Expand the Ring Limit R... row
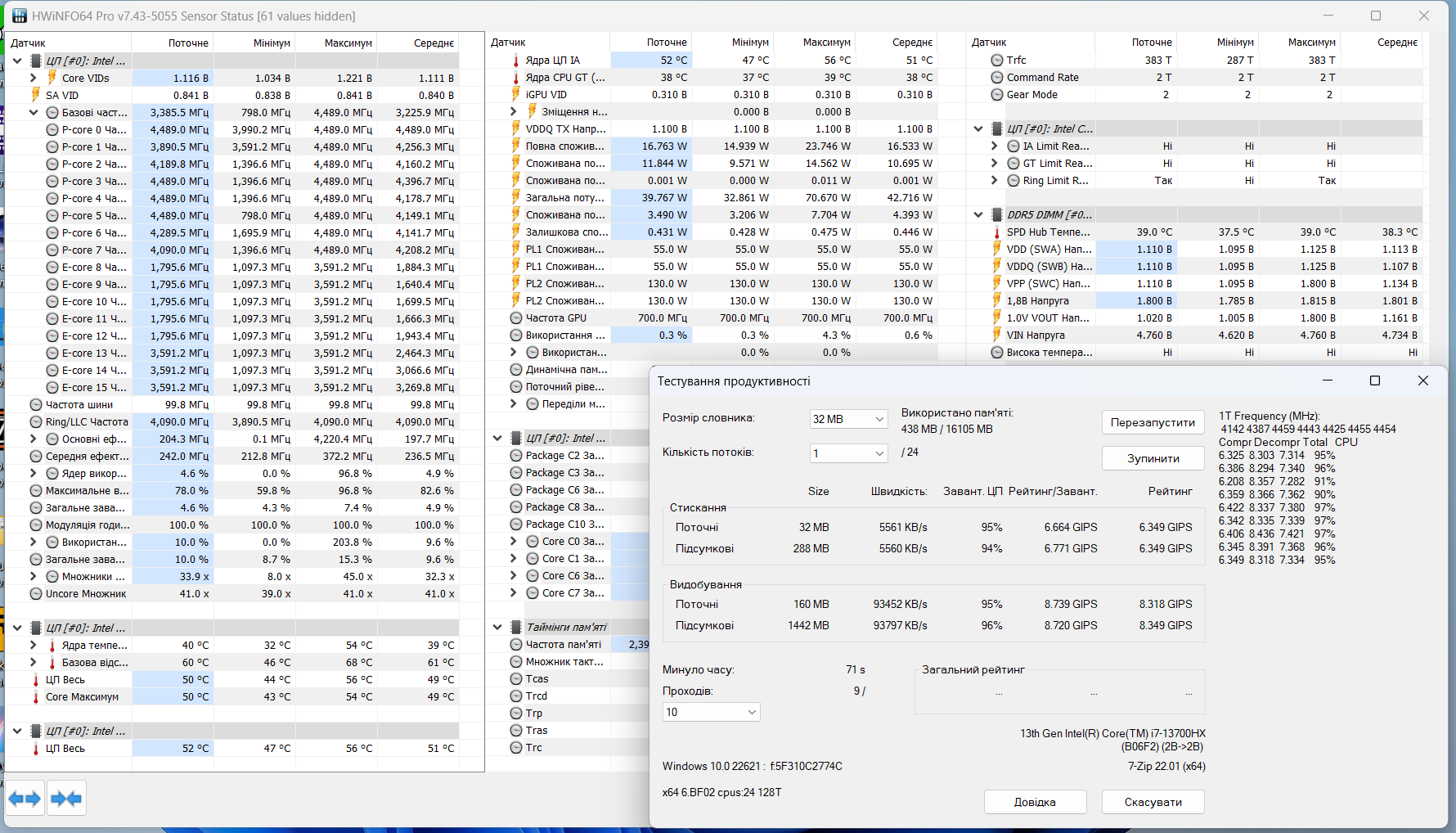Viewport: 1456px width, 833px height. tap(995, 180)
